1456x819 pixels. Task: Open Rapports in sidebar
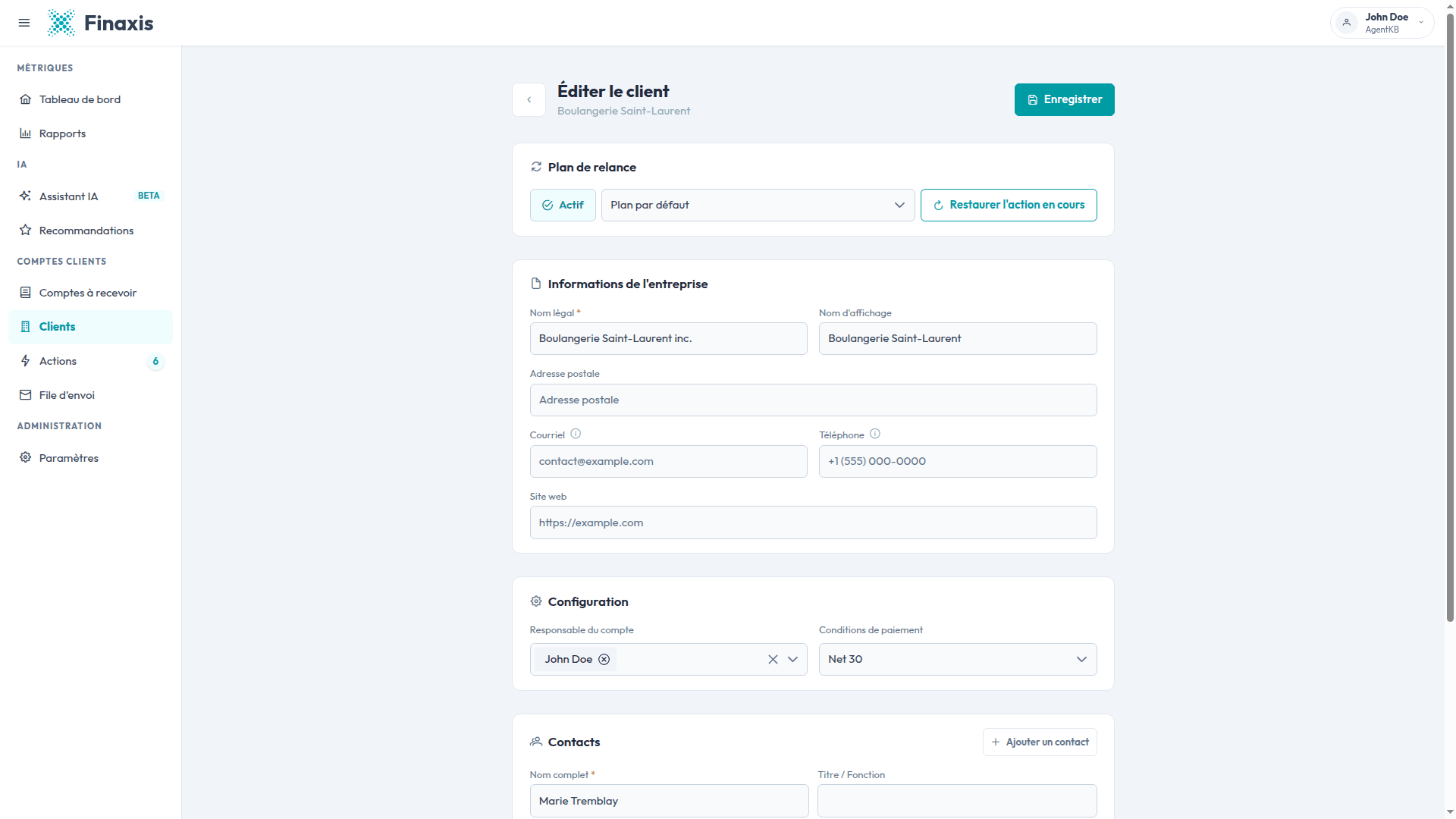coord(90,133)
